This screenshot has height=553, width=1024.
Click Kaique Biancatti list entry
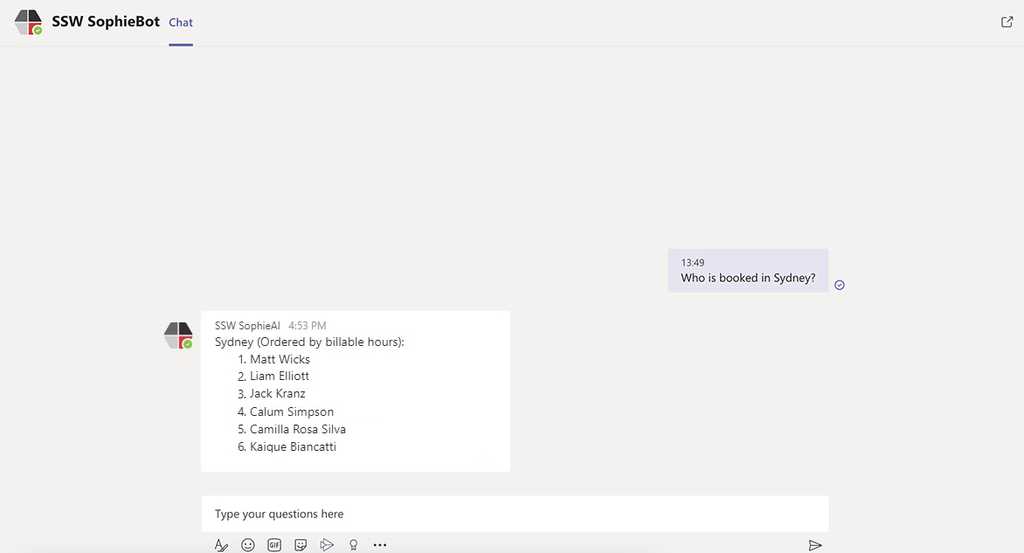tap(293, 447)
